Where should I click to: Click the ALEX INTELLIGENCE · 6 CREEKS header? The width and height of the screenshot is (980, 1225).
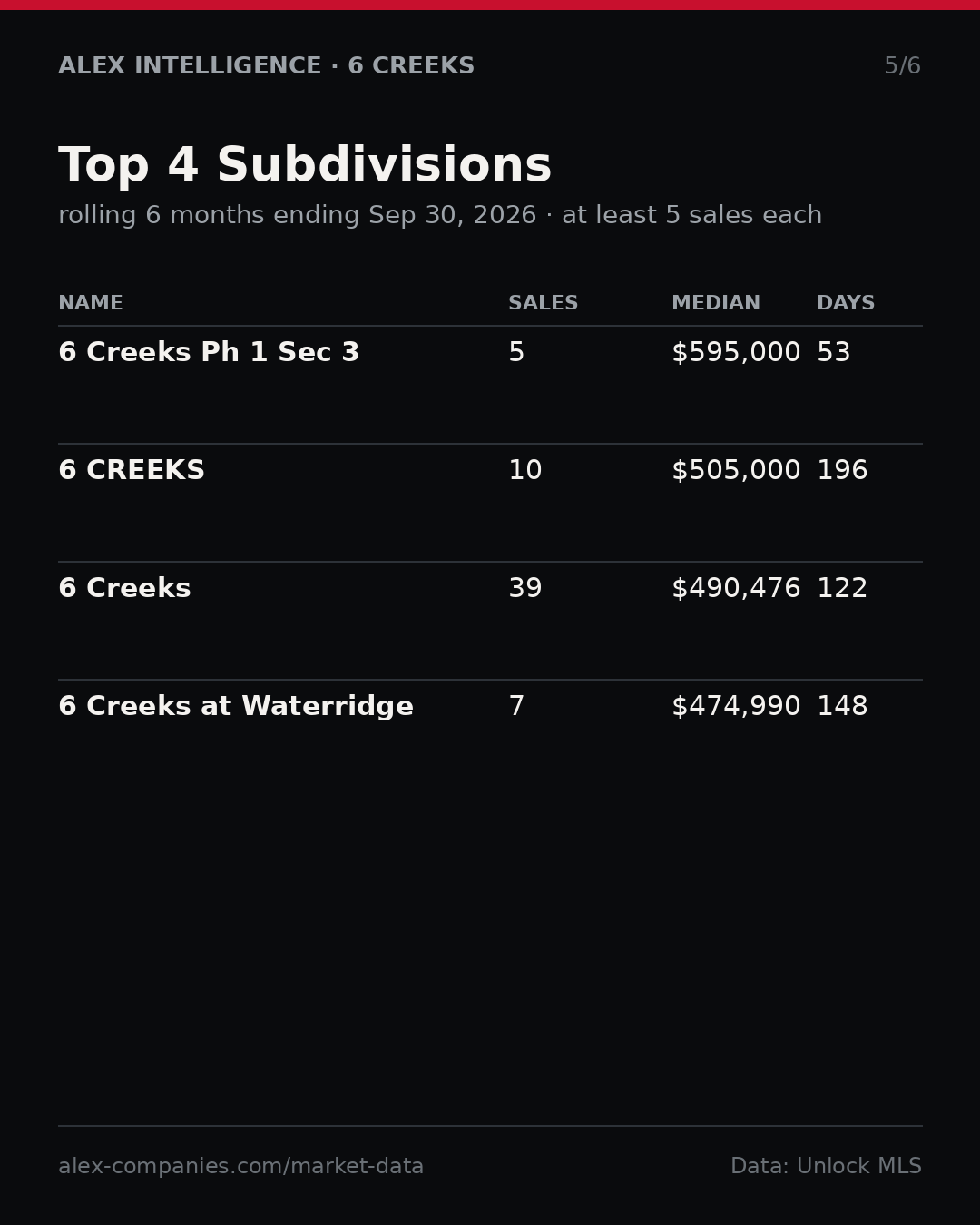pos(266,66)
